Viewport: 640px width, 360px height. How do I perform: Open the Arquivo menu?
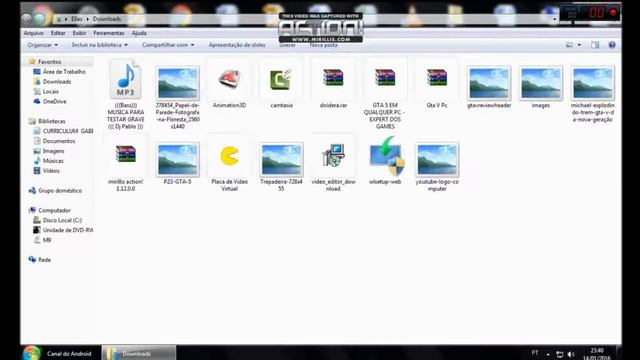click(x=33, y=33)
